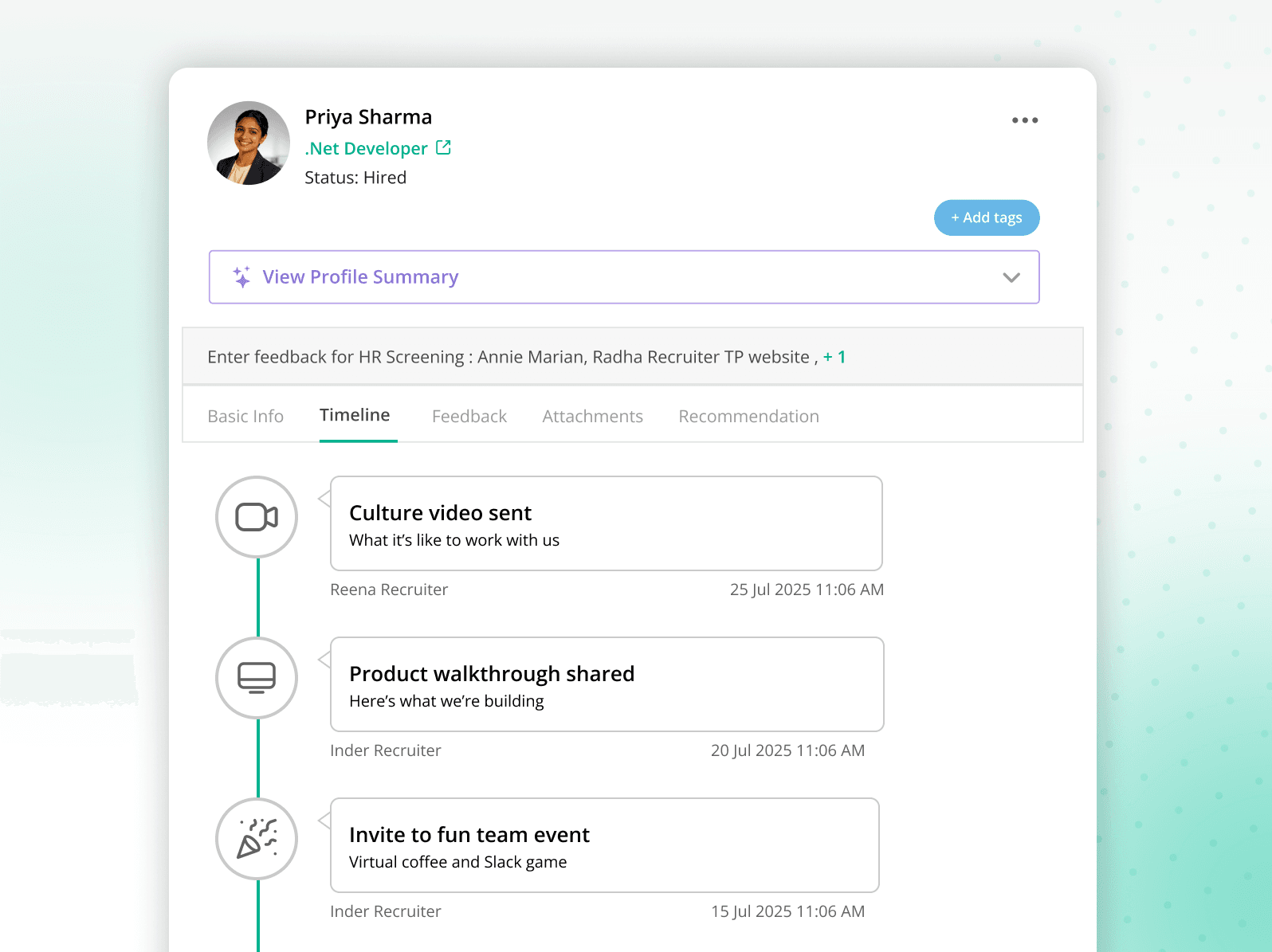Image resolution: width=1272 pixels, height=952 pixels.
Task: Expand the View Profile Summary panel
Action: (x=624, y=277)
